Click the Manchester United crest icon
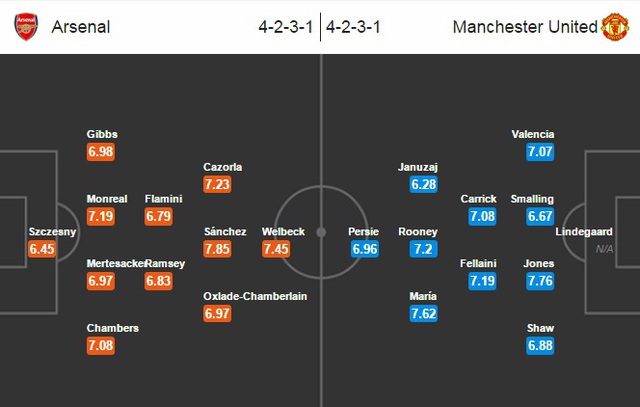Screen dimensions: 640x407 615,27
